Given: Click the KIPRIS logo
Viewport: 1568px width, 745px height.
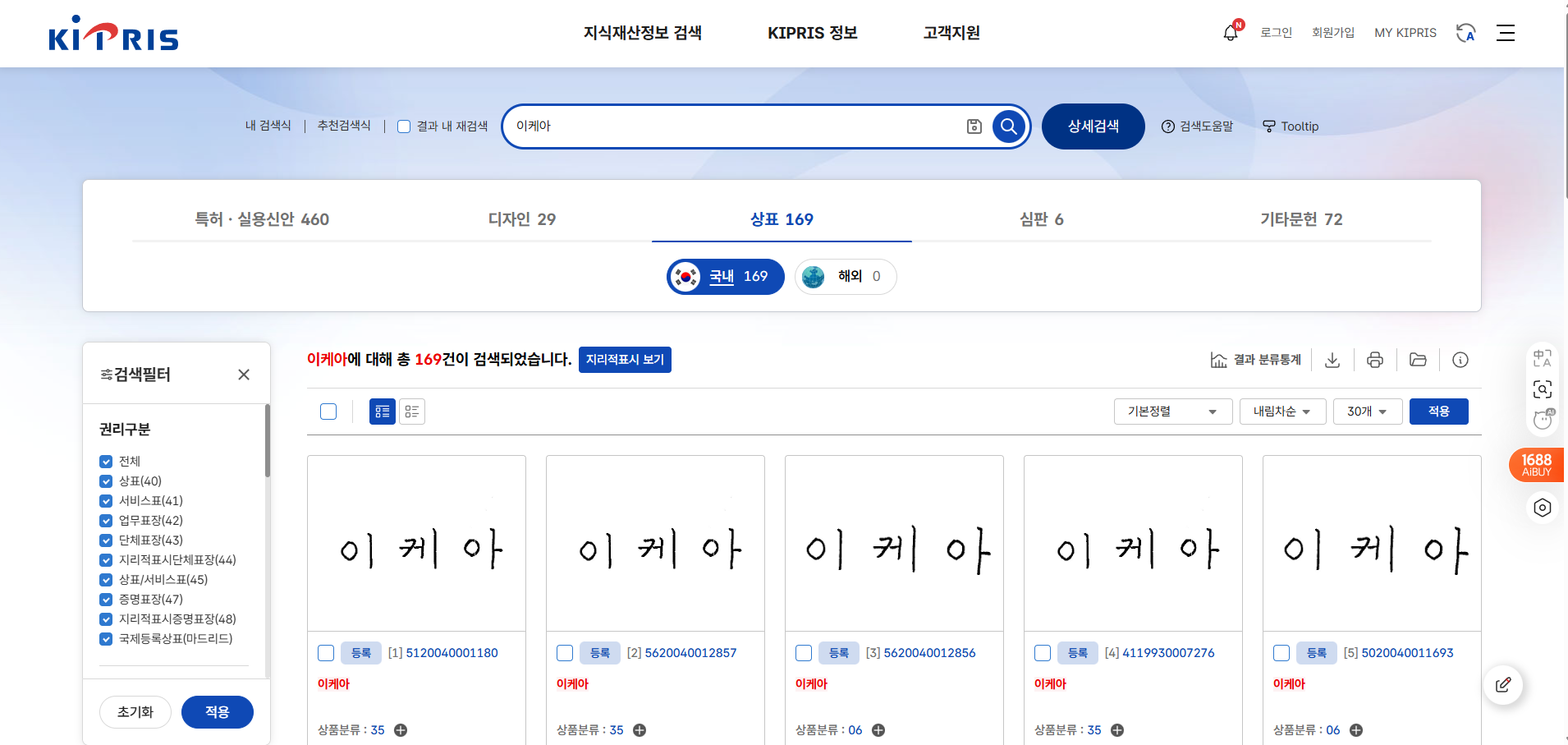Looking at the screenshot, I should (x=113, y=34).
